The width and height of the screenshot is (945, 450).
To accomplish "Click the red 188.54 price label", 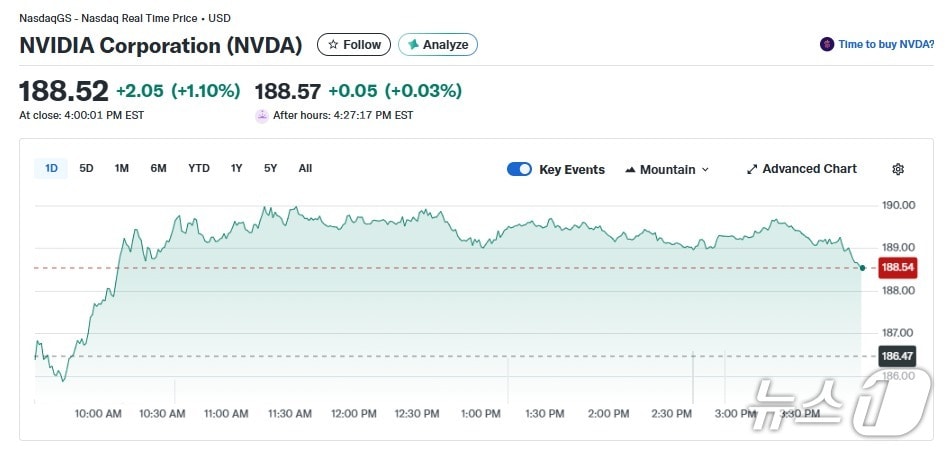I will point(897,268).
